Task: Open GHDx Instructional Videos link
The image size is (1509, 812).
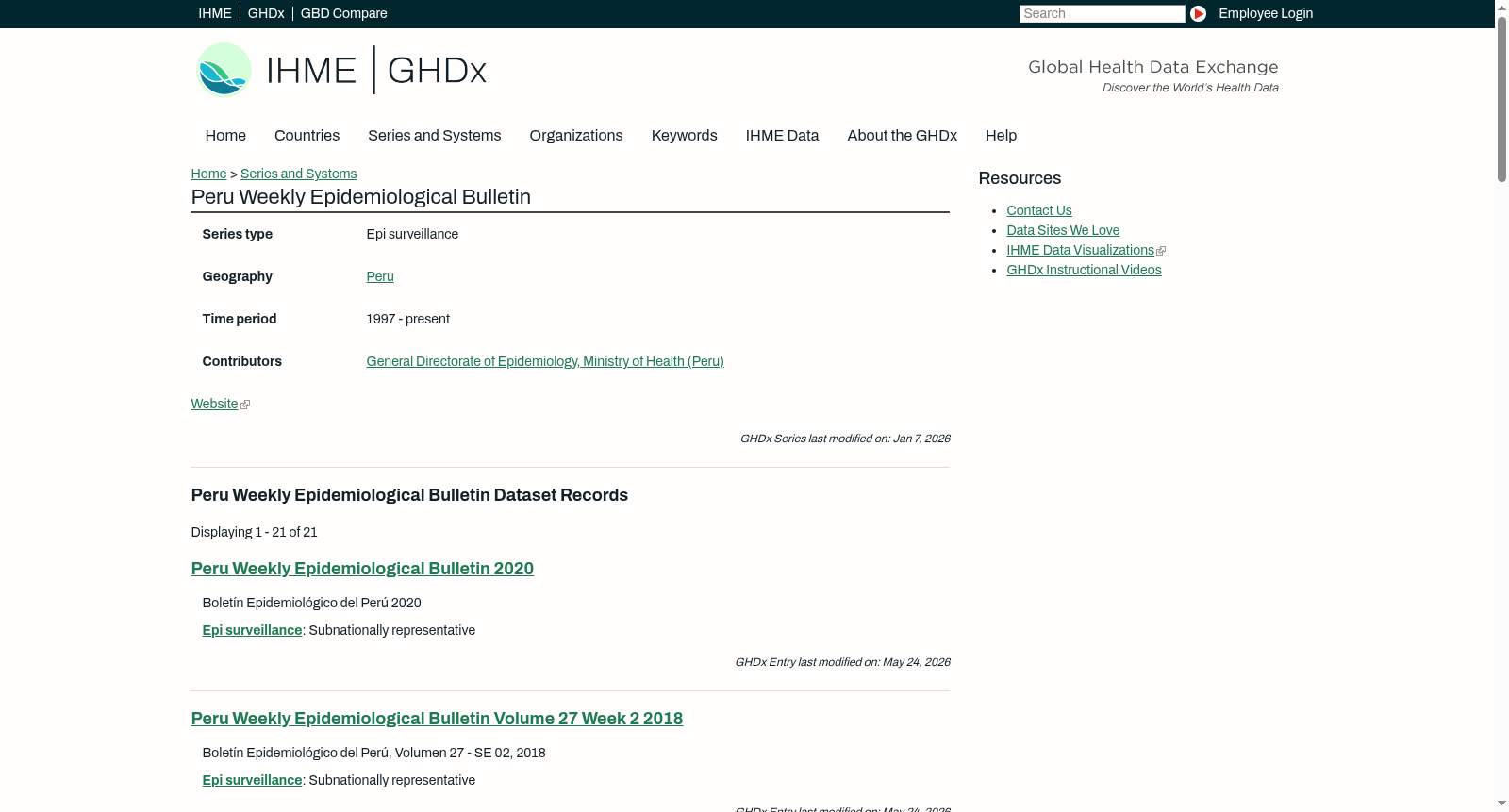Action: click(x=1084, y=270)
